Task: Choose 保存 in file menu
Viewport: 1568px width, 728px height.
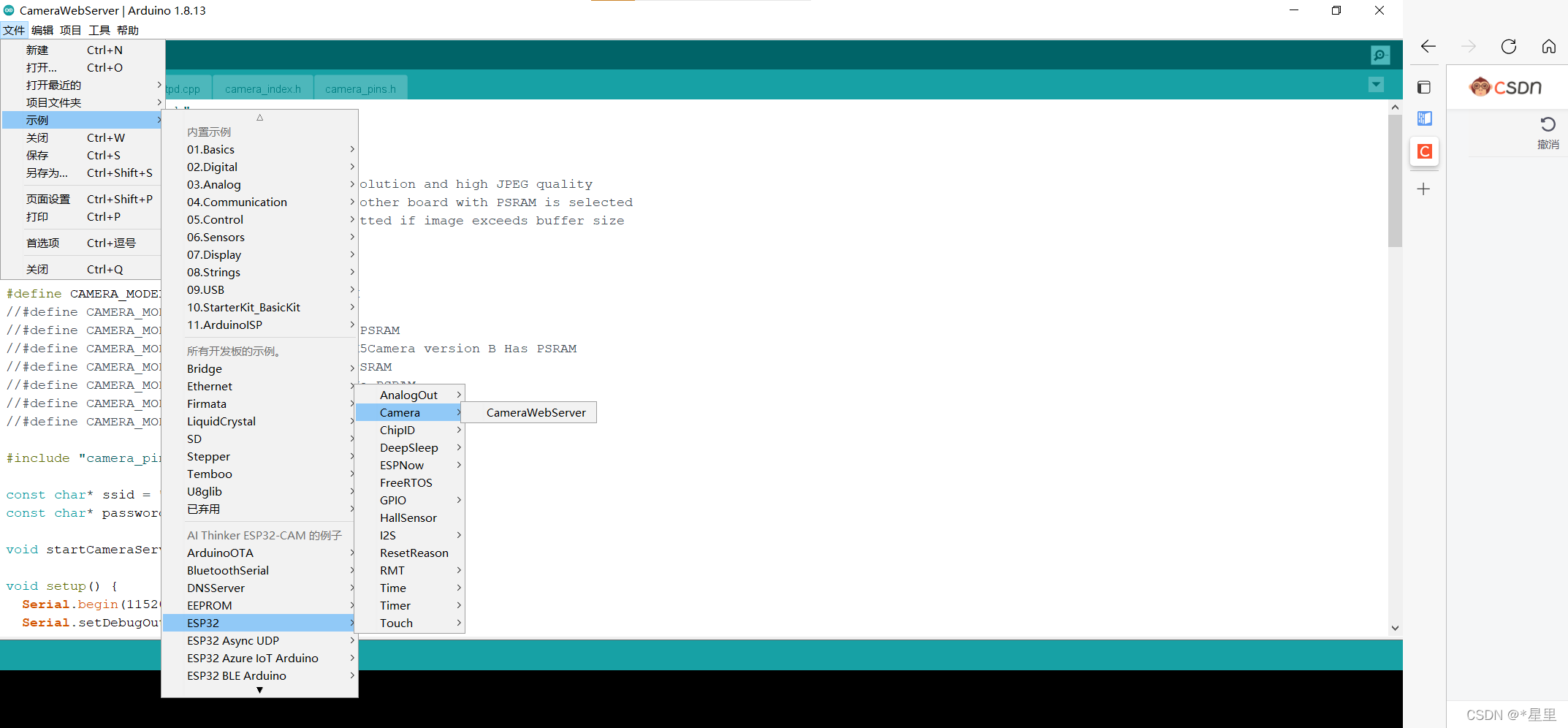Action: tap(83, 155)
